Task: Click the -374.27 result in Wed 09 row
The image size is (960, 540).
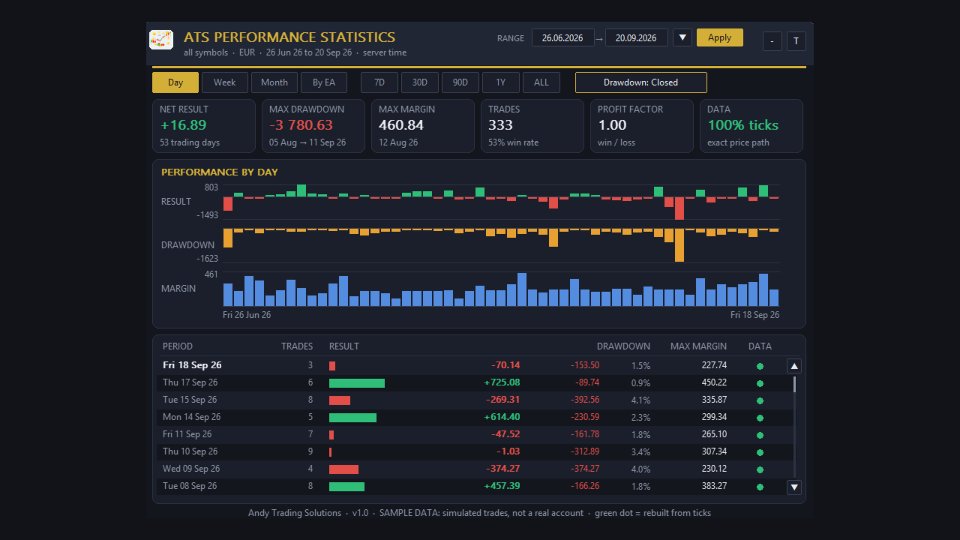Action: point(503,468)
